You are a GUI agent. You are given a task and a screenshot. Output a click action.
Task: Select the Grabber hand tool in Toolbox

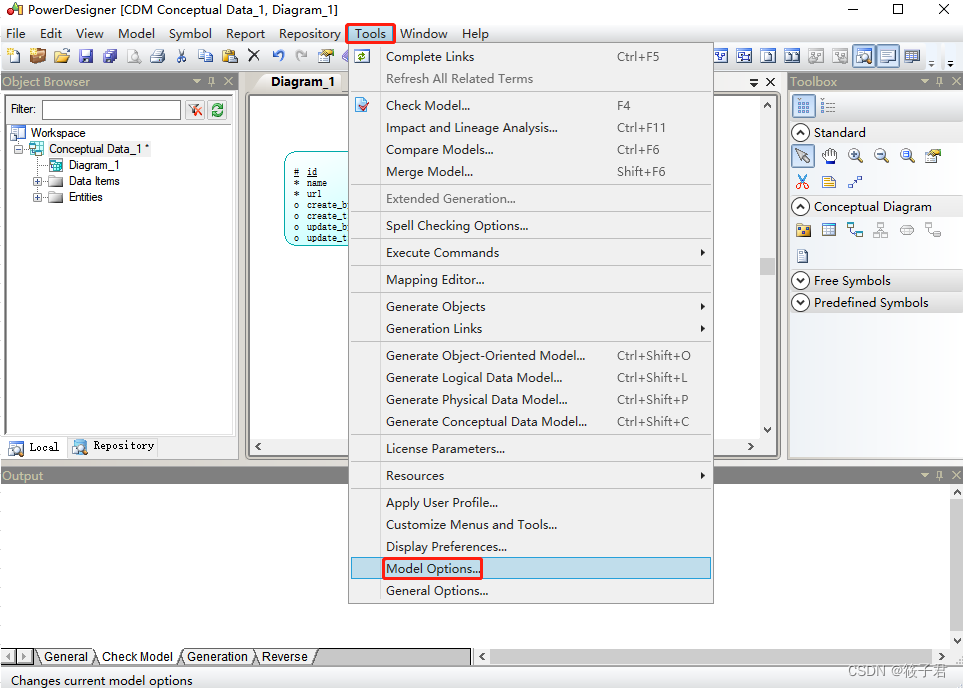pyautogui.click(x=830, y=156)
